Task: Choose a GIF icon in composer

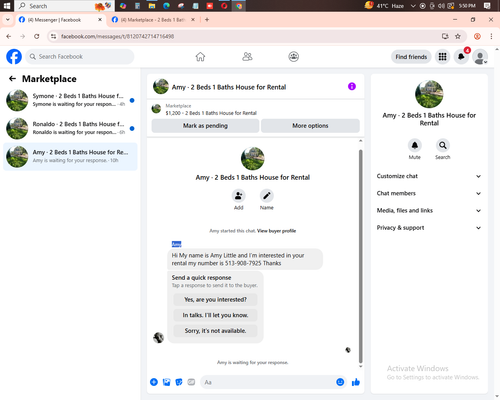Action: pos(191,382)
